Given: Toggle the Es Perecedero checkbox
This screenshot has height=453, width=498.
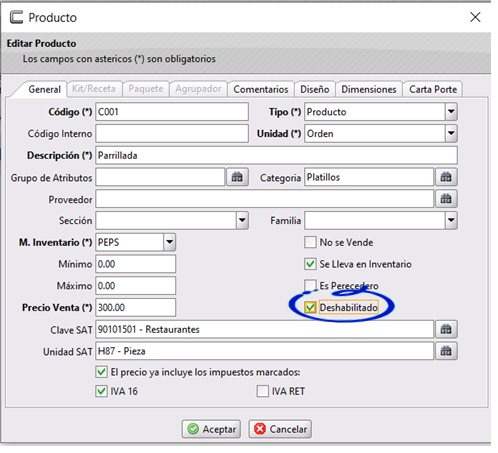Looking at the screenshot, I should pos(310,285).
